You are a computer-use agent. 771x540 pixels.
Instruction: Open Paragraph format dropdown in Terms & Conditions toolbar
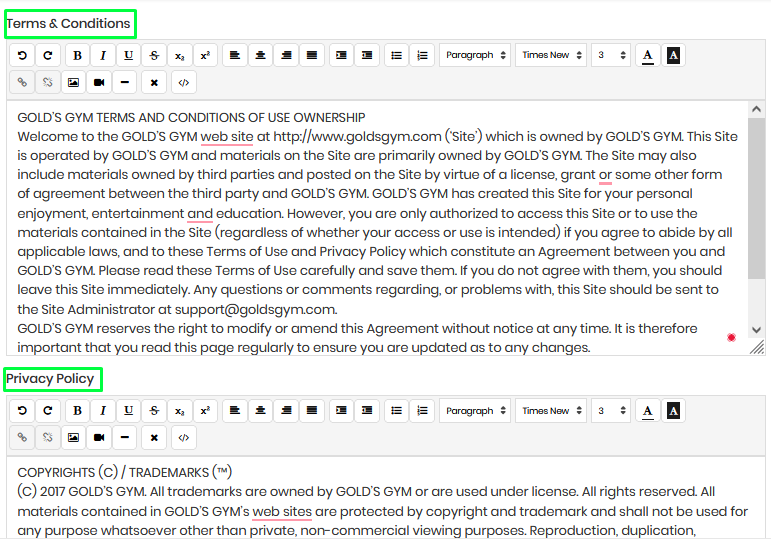[x=475, y=55]
